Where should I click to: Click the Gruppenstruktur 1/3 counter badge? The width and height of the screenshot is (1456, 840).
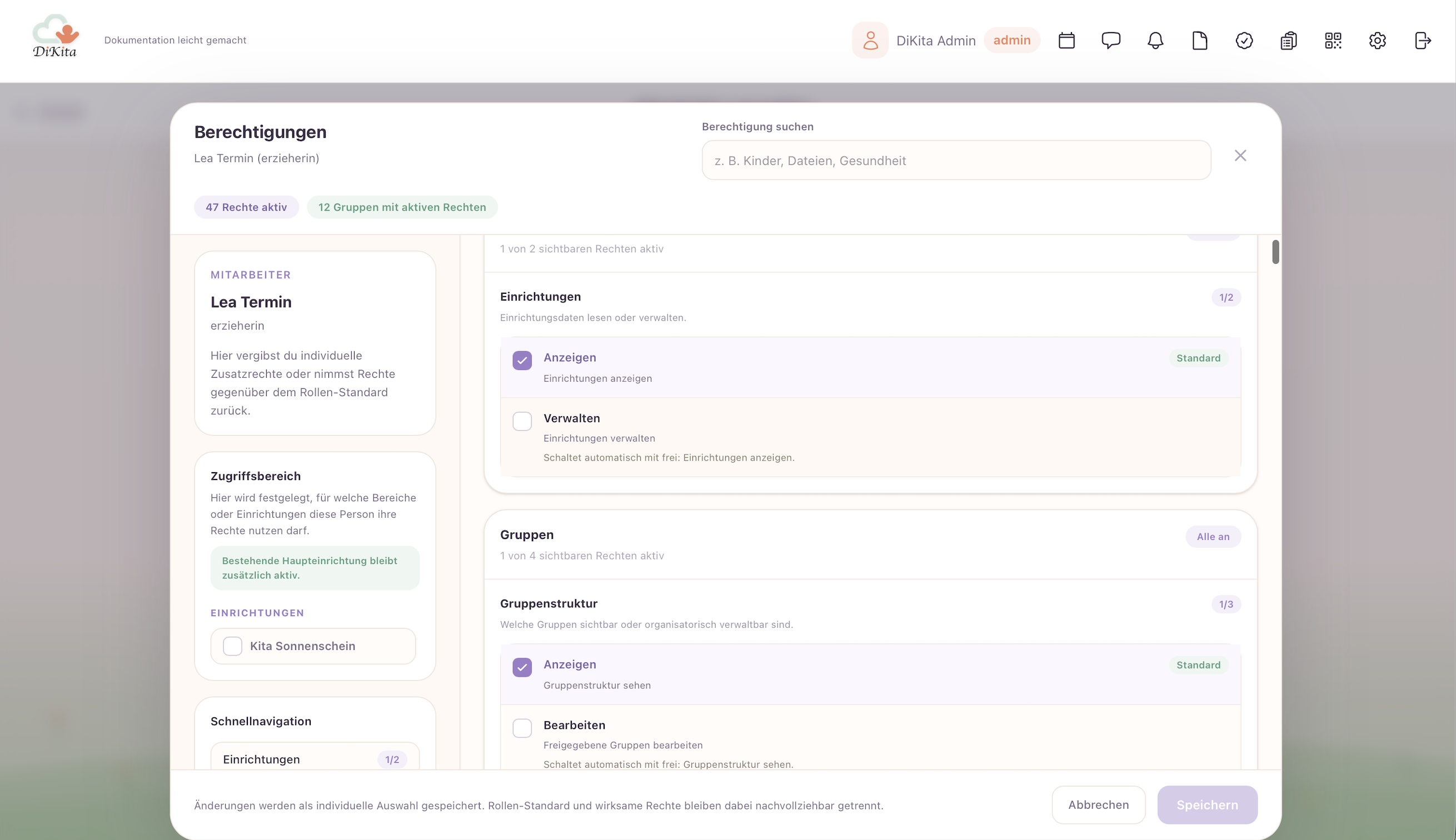[x=1226, y=604]
